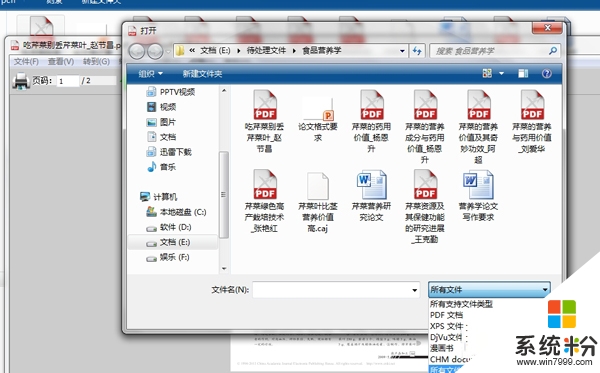This screenshot has height=373, width=600.
Task: Open 转到(G) menu in PDF reader
Action: [96, 62]
